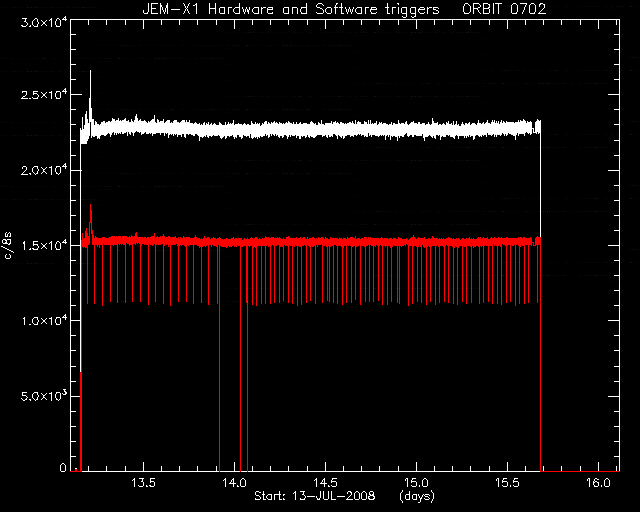The height and width of the screenshot is (512, 640).
Task: Click the tallest white spike near start
Action: pyautogui.click(x=90, y=90)
